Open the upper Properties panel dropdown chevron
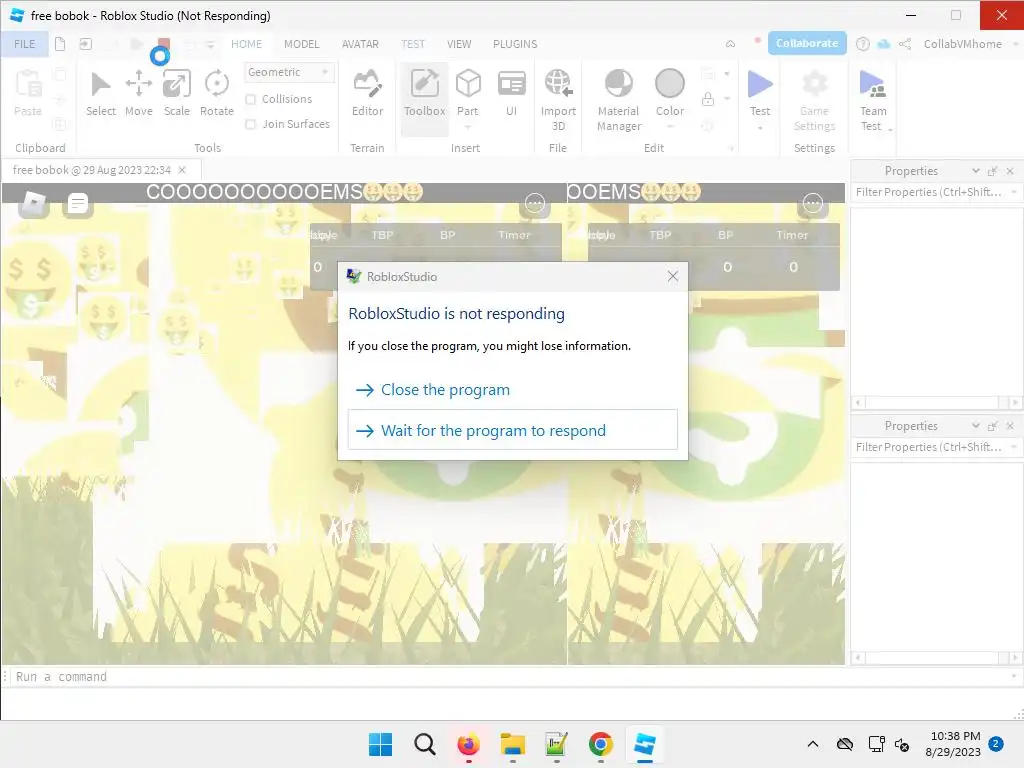 pyautogui.click(x=976, y=170)
